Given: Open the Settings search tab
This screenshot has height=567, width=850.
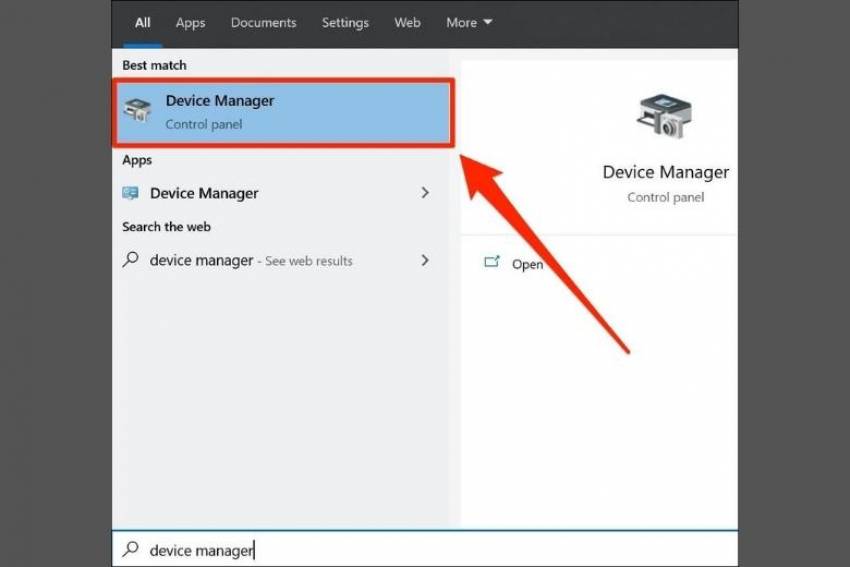Looking at the screenshot, I should coord(345,23).
